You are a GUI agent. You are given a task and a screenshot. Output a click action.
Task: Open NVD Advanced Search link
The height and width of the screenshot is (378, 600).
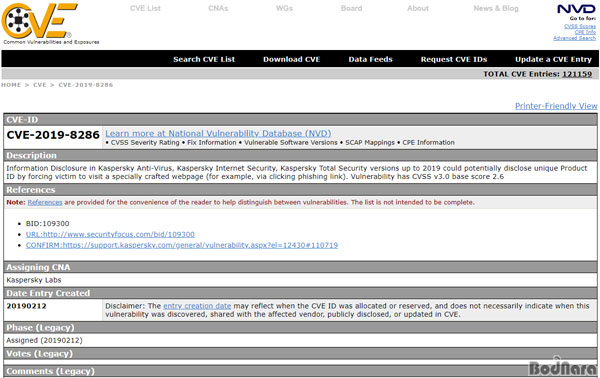tap(574, 38)
